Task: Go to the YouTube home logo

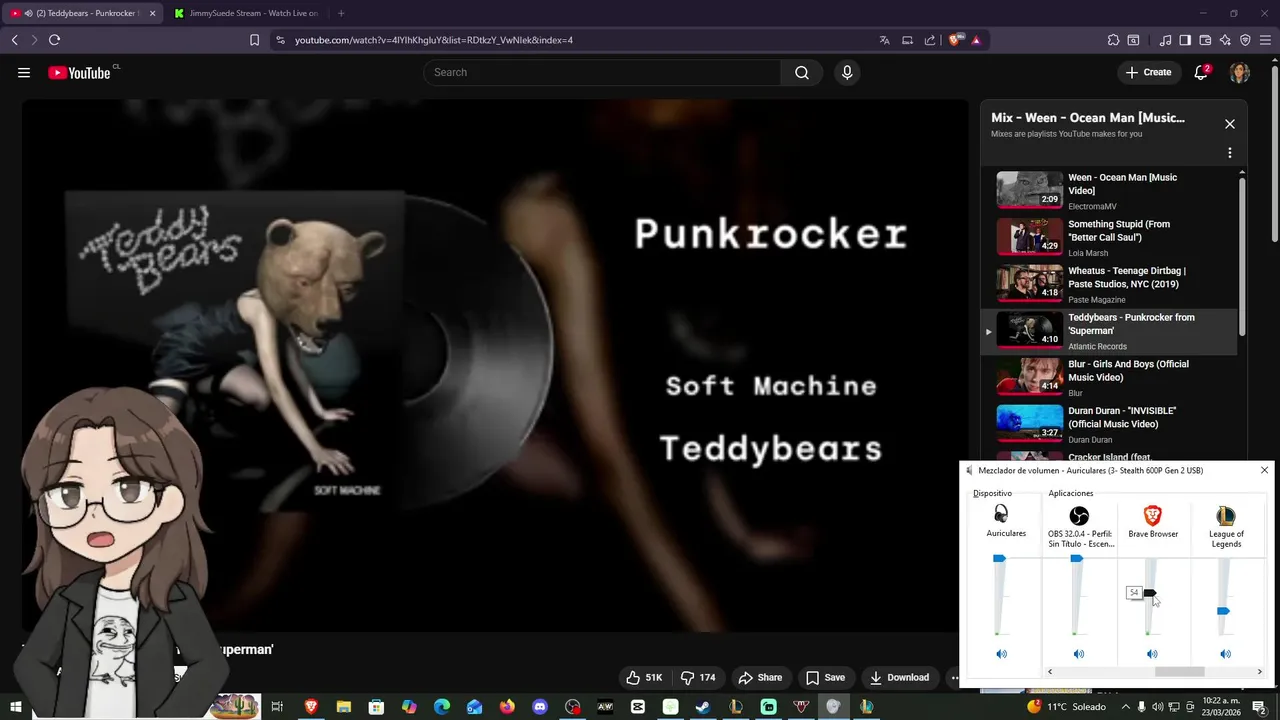Action: coord(79,72)
